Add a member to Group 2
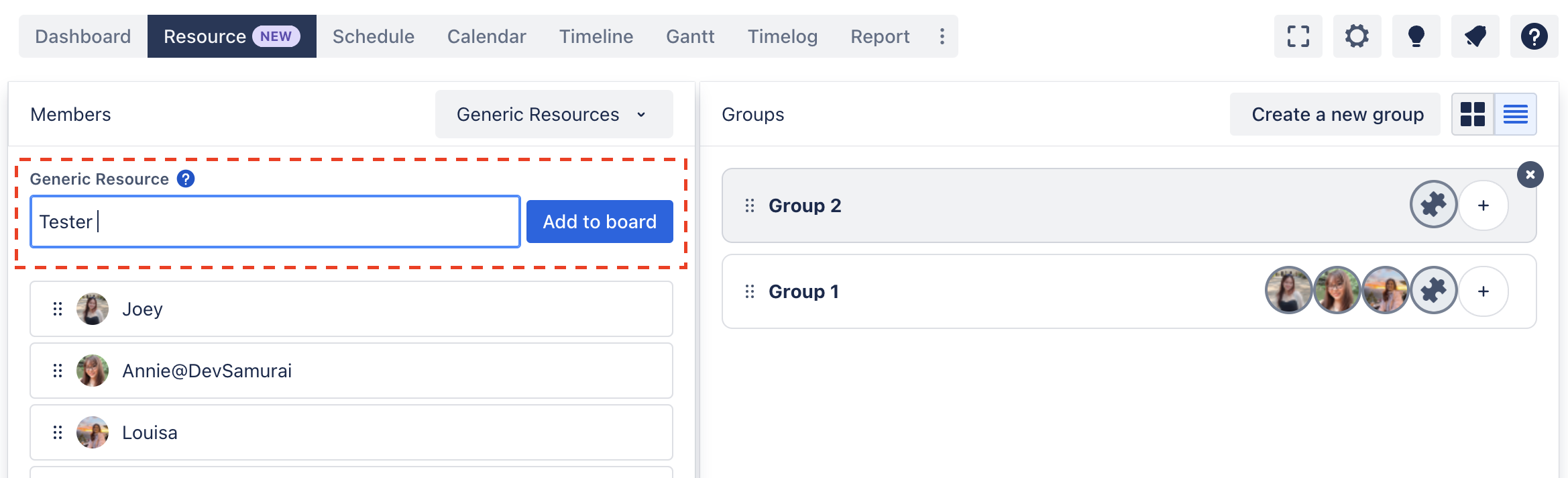Viewport: 1568px width, 478px height. click(1483, 205)
